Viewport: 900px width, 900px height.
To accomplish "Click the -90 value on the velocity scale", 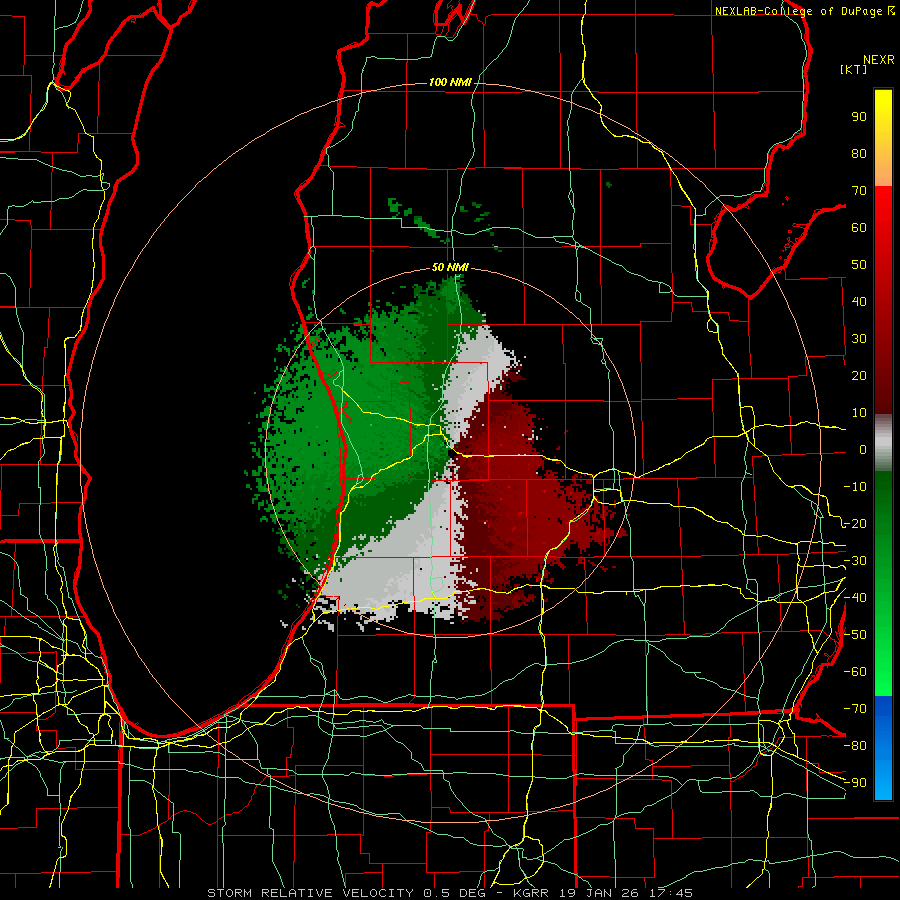I will (855, 783).
